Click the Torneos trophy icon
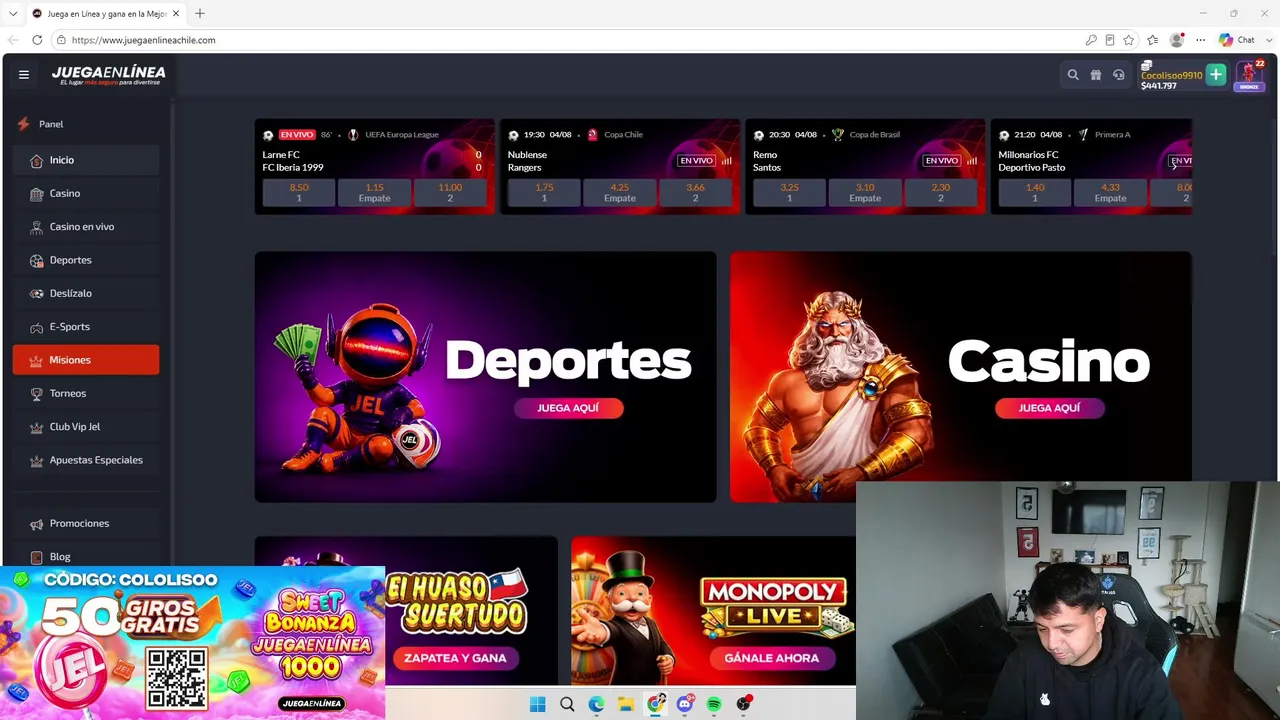The height and width of the screenshot is (720, 1280). [37, 393]
